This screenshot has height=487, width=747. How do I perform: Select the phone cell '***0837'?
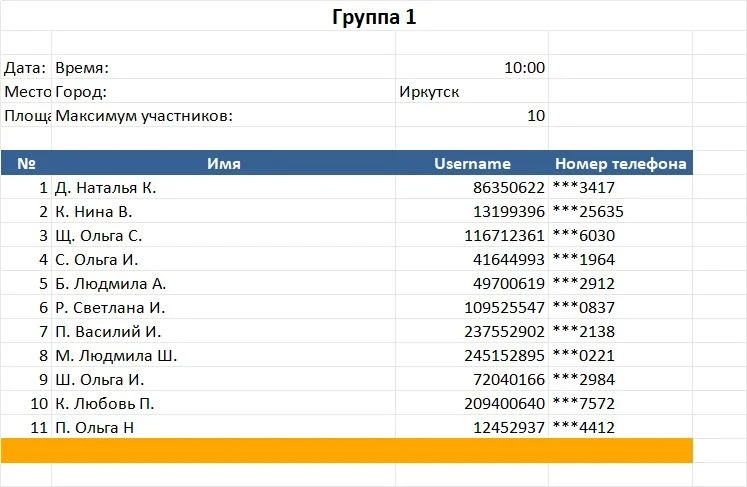pyautogui.click(x=620, y=307)
